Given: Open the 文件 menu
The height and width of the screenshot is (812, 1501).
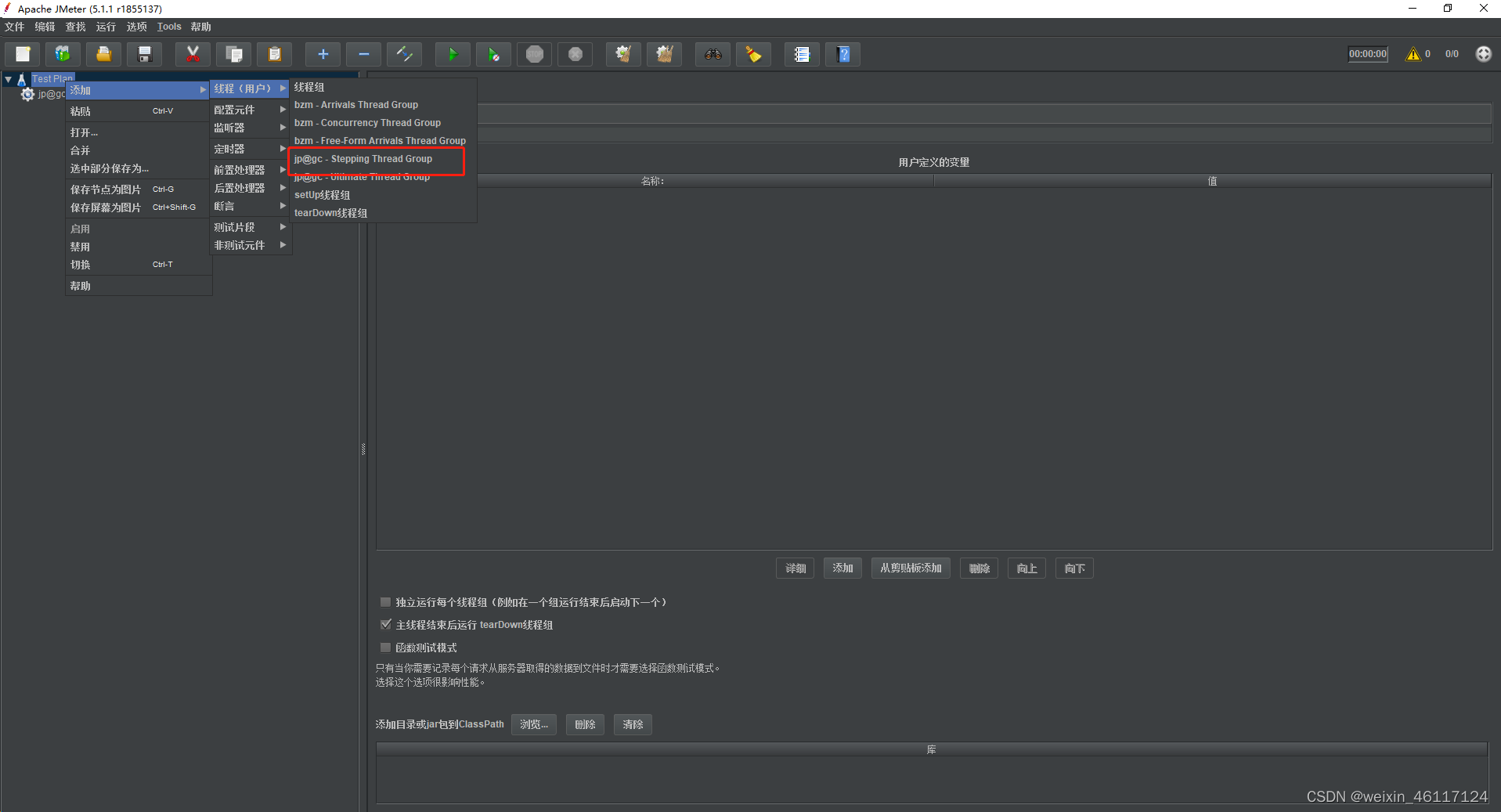Looking at the screenshot, I should [x=15, y=27].
